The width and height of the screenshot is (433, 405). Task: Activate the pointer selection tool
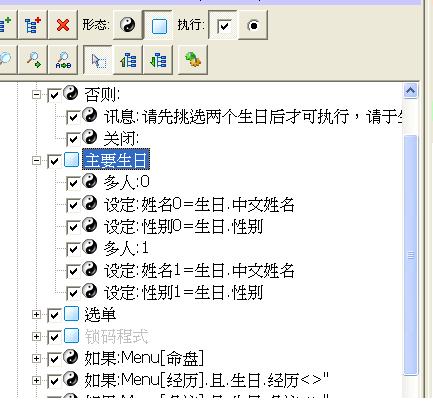click(98, 60)
